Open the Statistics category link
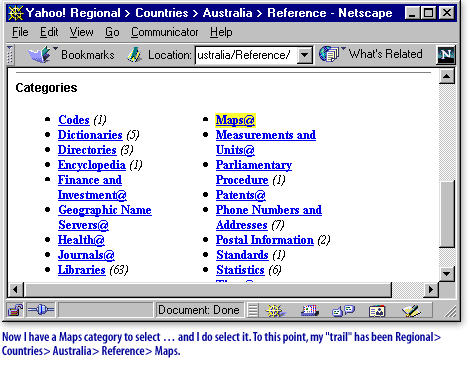470x390 pixels. [240, 270]
